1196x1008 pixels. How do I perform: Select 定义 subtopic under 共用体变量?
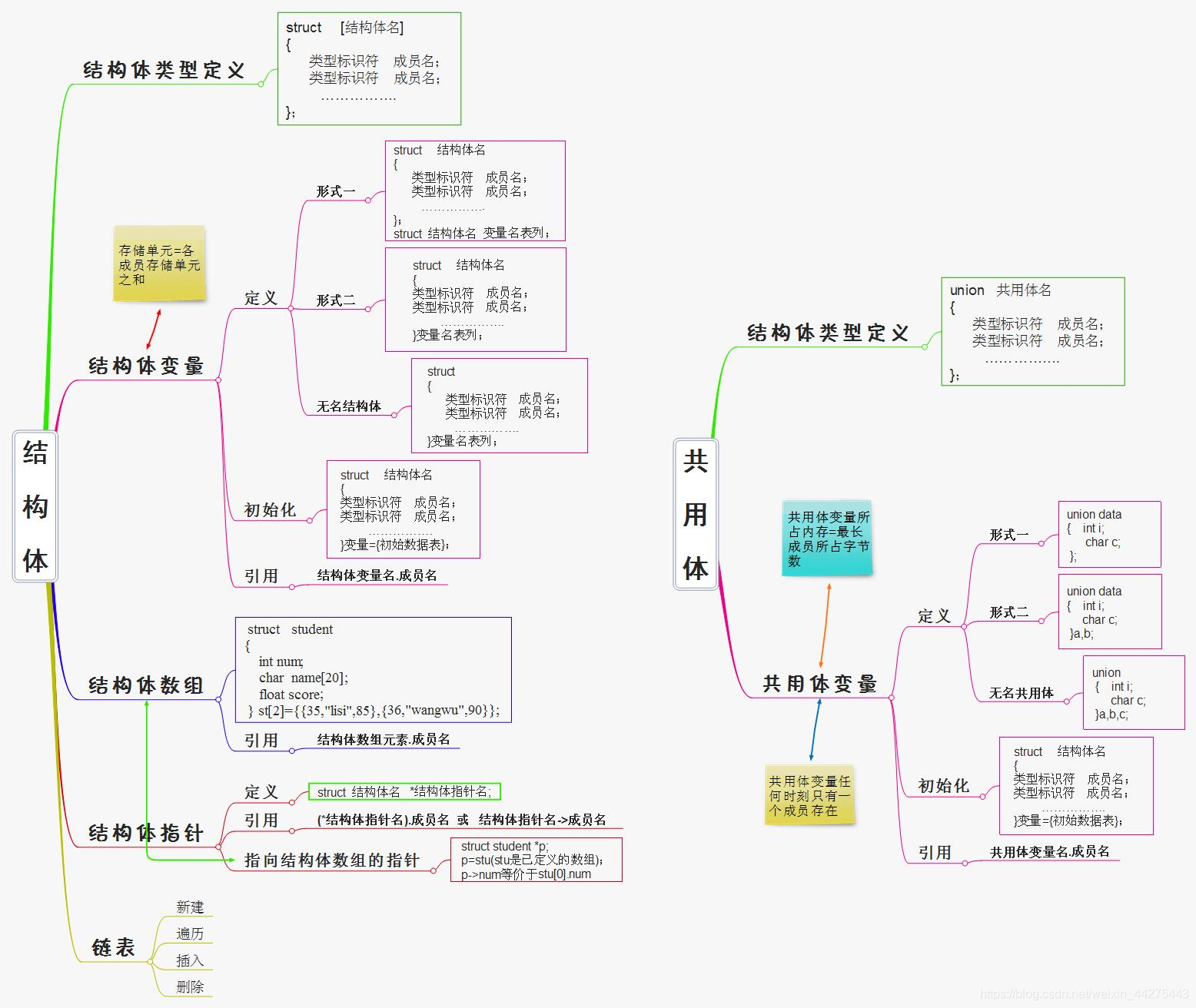(935, 616)
